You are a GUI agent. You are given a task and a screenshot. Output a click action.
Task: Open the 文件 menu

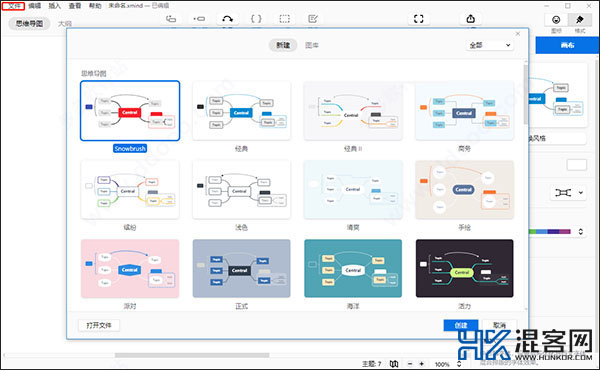(x=13, y=6)
